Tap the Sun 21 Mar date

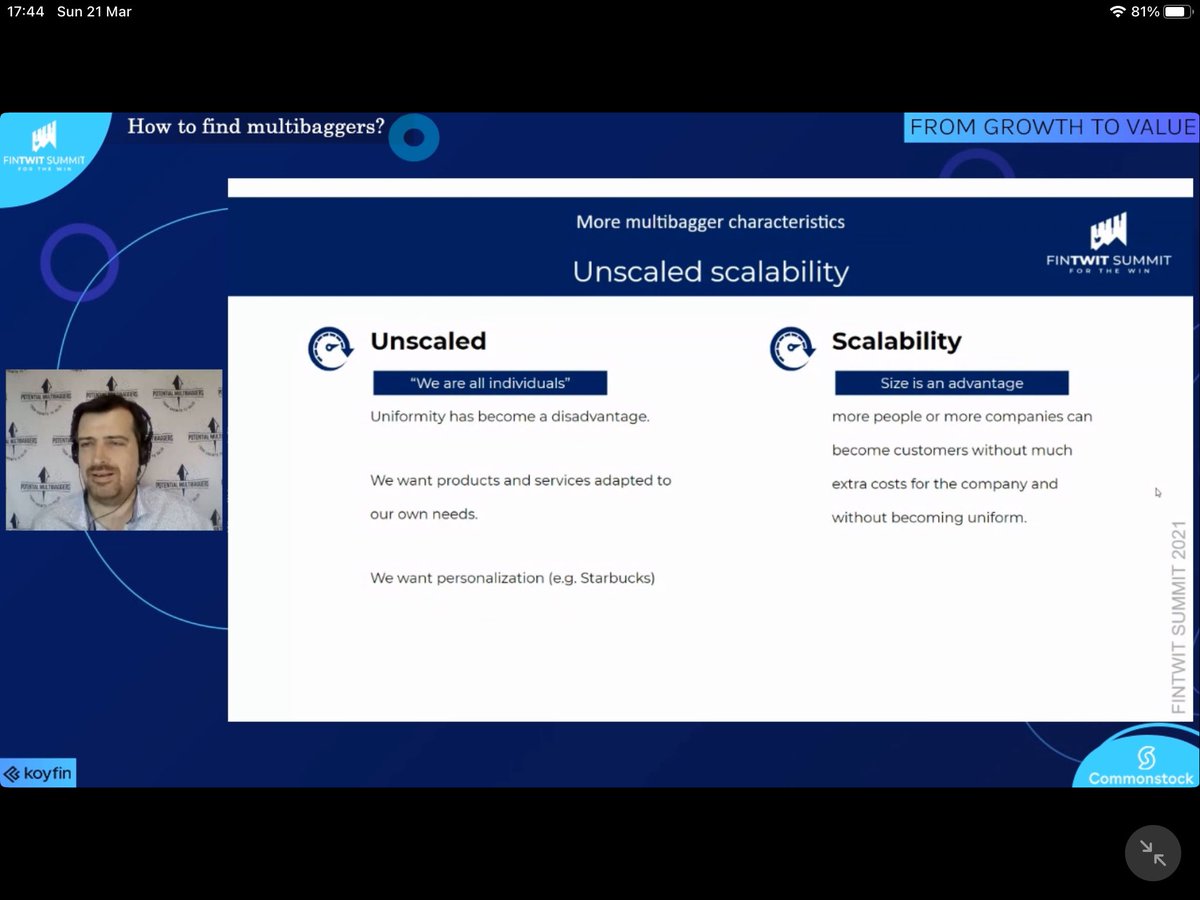click(94, 12)
